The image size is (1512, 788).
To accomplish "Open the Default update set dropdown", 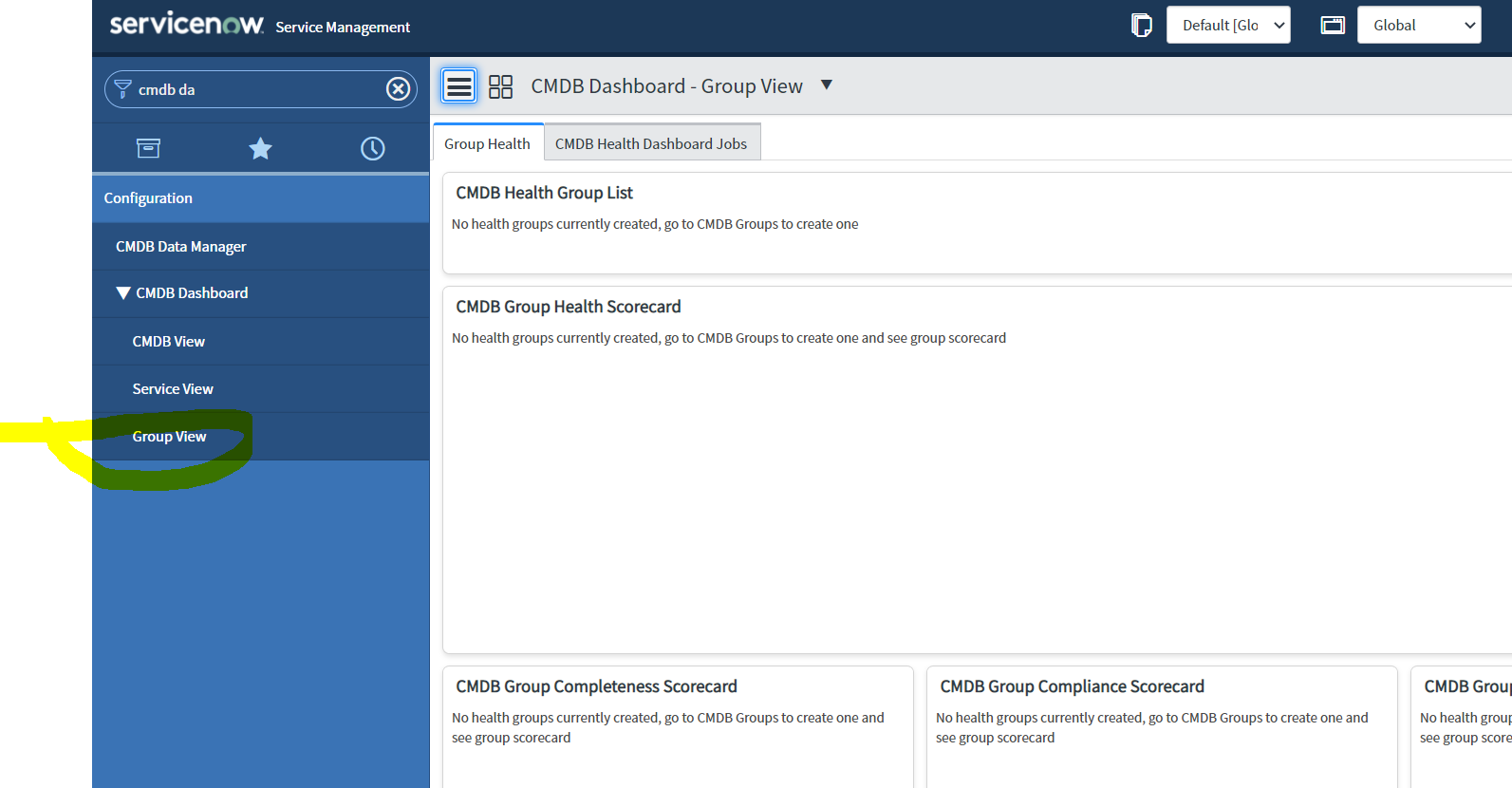I will point(1228,26).
